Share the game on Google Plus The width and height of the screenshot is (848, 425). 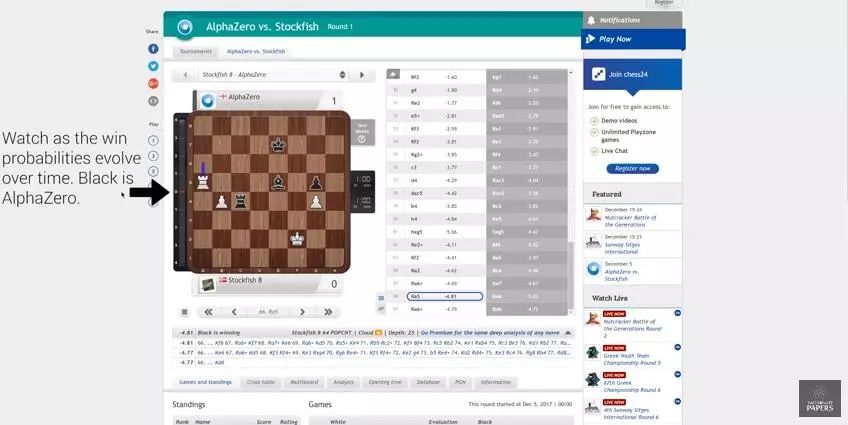point(153,83)
